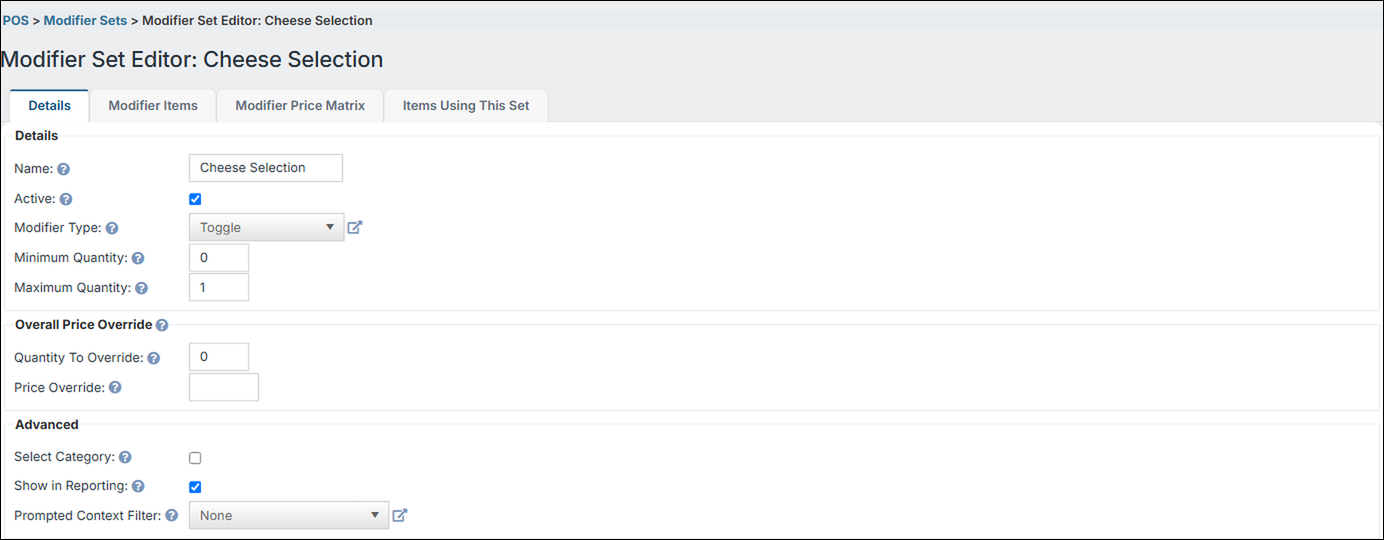Click the Overall Price Override help icon
This screenshot has height=540, width=1384.
[x=162, y=325]
